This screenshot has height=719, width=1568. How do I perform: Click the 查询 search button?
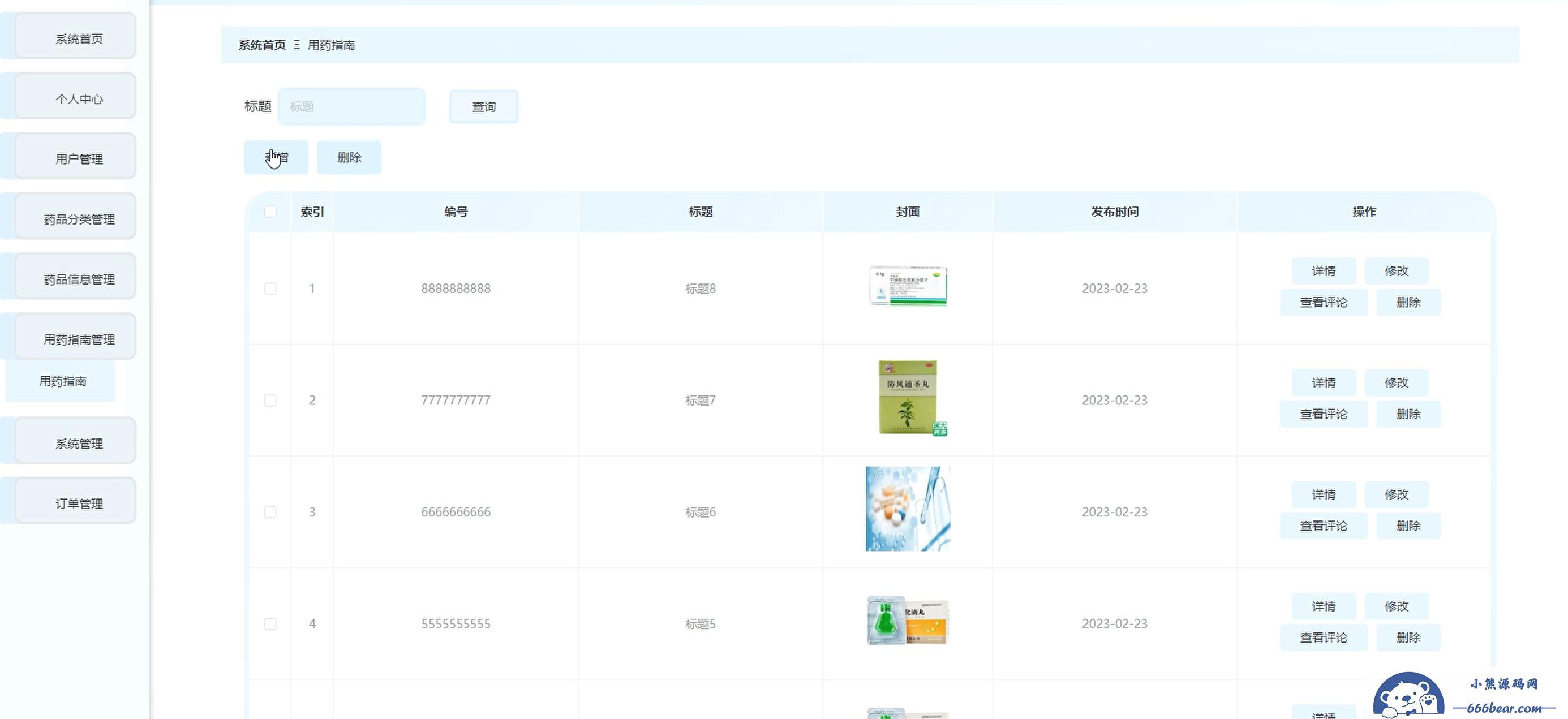(x=484, y=107)
